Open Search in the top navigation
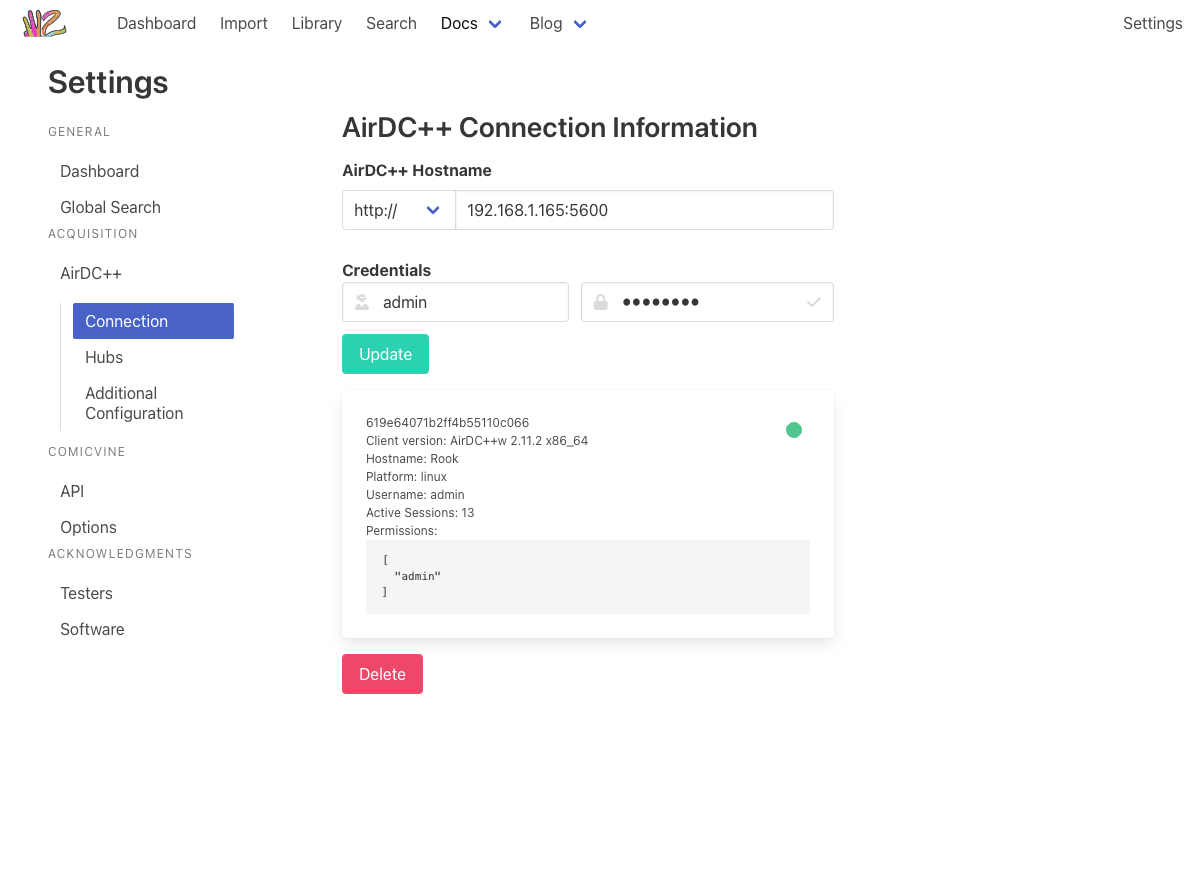1186x895 pixels. 391,23
